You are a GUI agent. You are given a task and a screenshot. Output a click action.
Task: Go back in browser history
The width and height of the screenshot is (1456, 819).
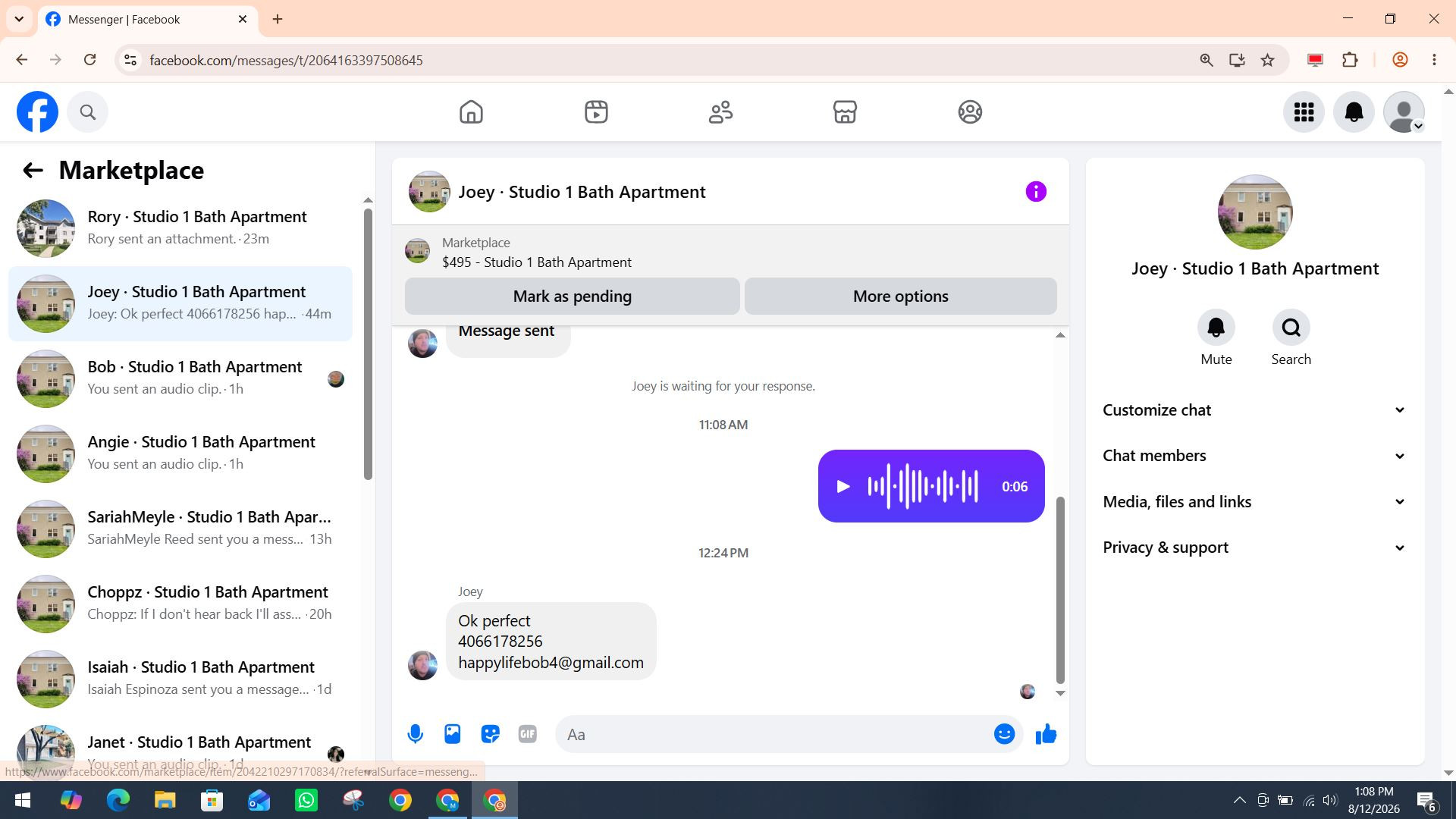tap(21, 60)
